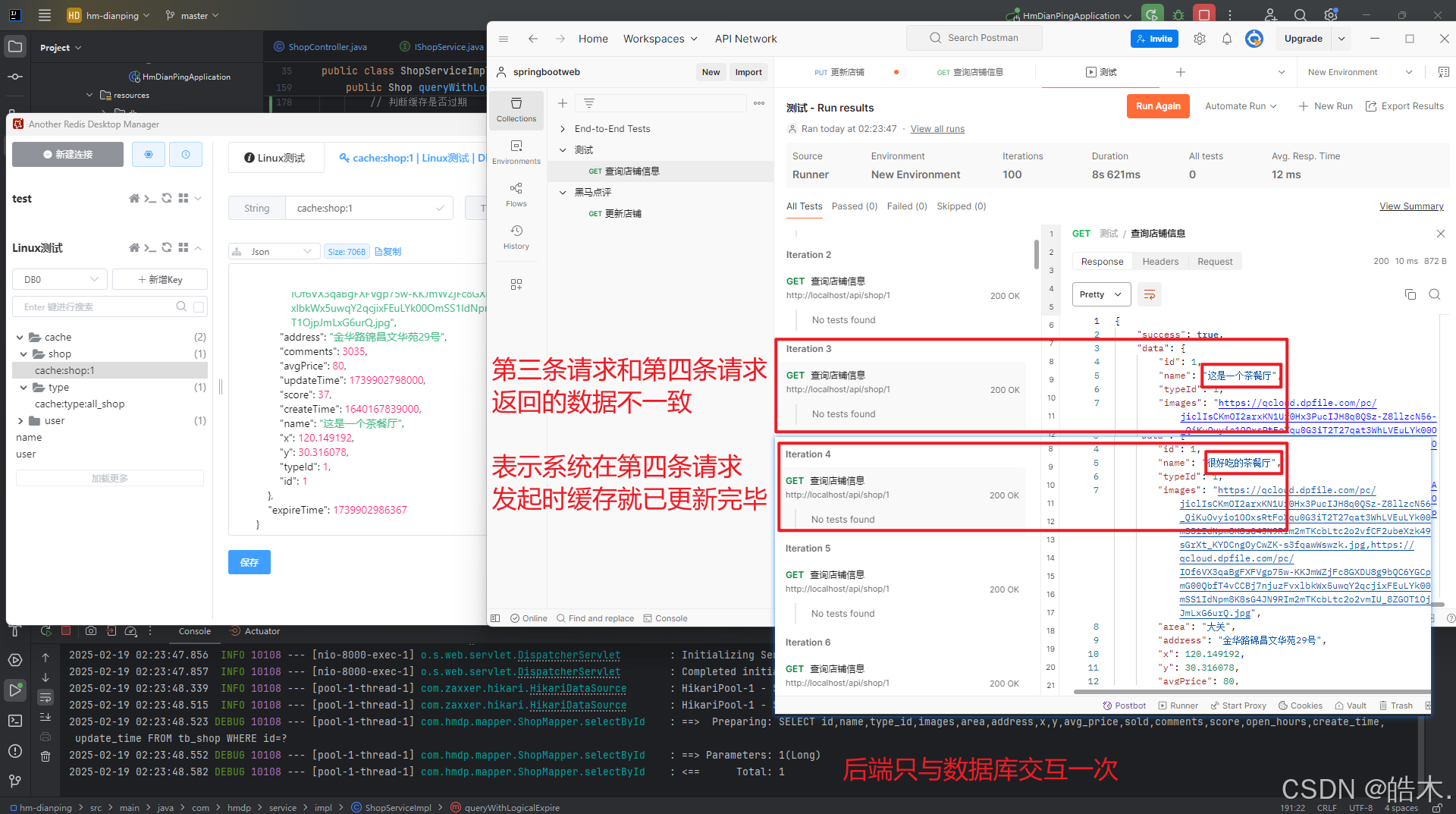The width and height of the screenshot is (1456, 814).
Task: Copy response body with the copy icon
Action: [x=1410, y=294]
